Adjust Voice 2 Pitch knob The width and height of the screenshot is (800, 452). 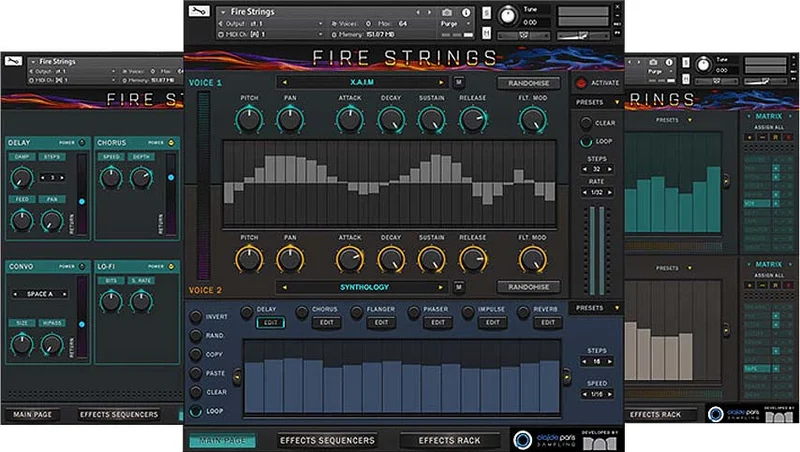coord(249,259)
